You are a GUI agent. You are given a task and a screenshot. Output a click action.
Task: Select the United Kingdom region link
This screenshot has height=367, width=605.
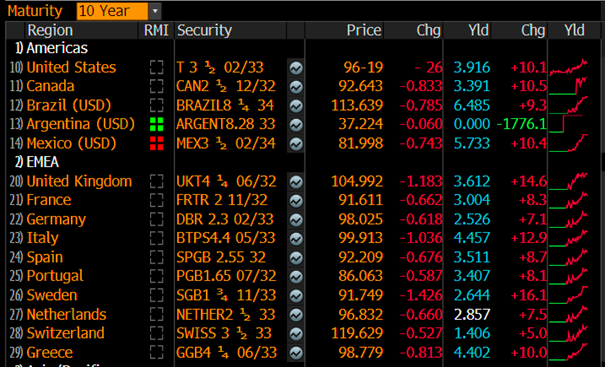pyautogui.click(x=79, y=181)
